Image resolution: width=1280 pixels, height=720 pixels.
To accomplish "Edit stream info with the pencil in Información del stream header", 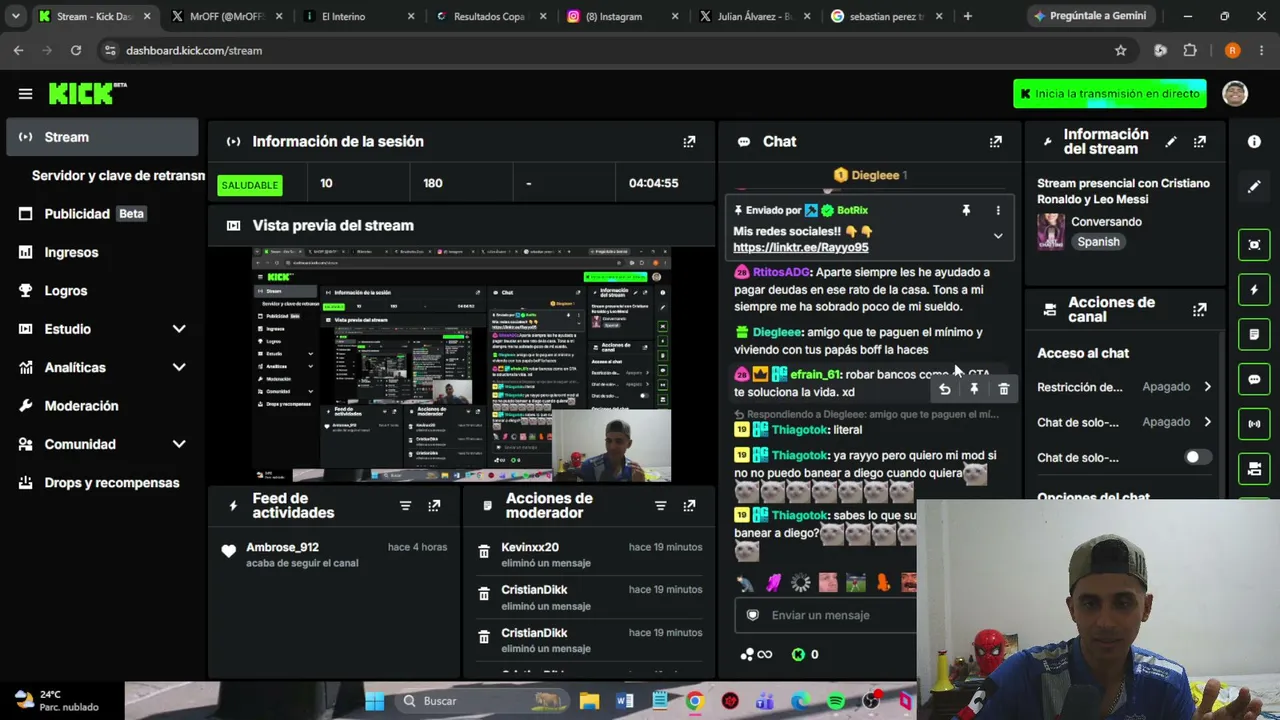I will [x=1171, y=142].
